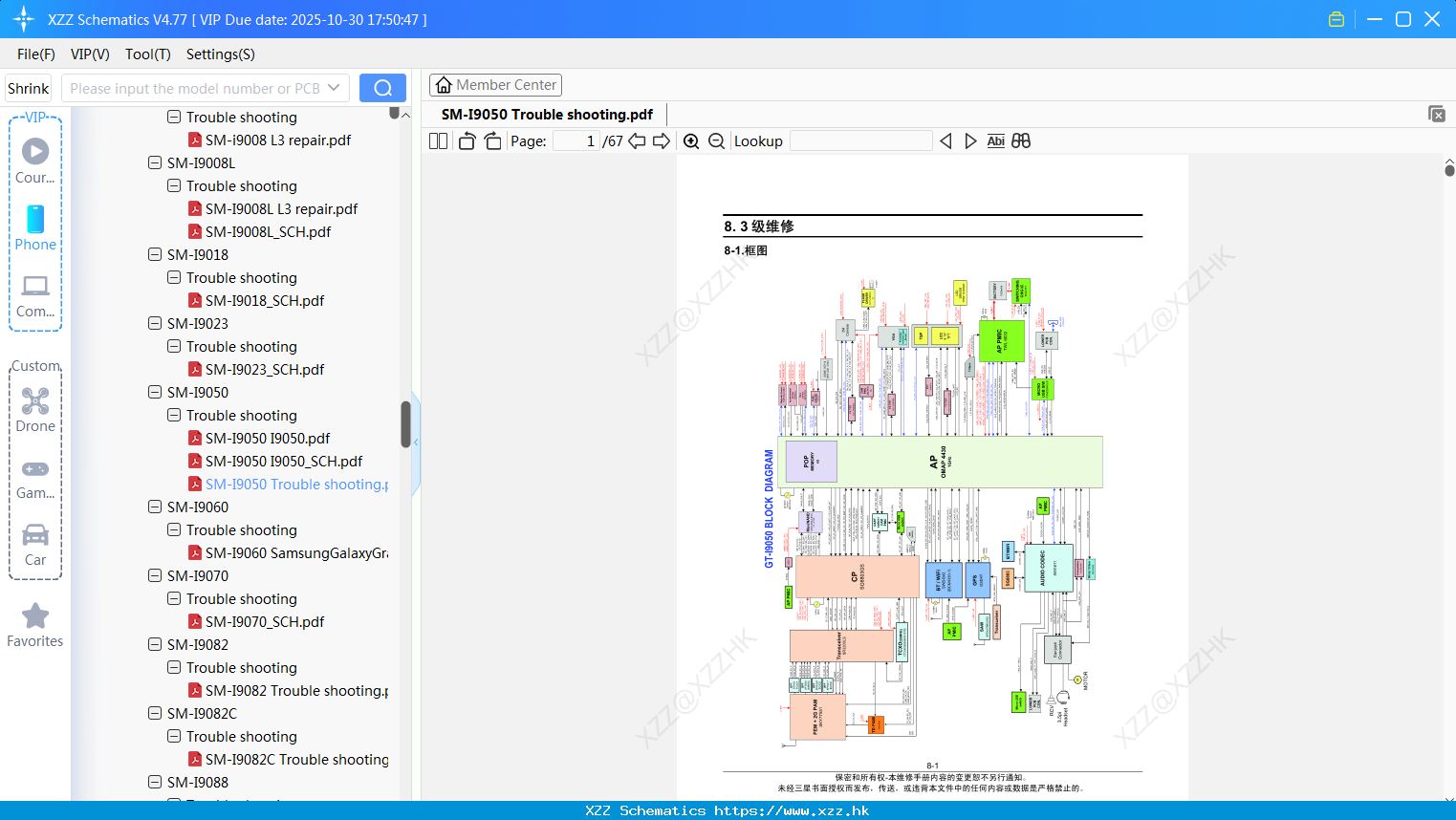Screen dimensions: 1456x820
Task: Open the Car category
Action: coord(35,545)
